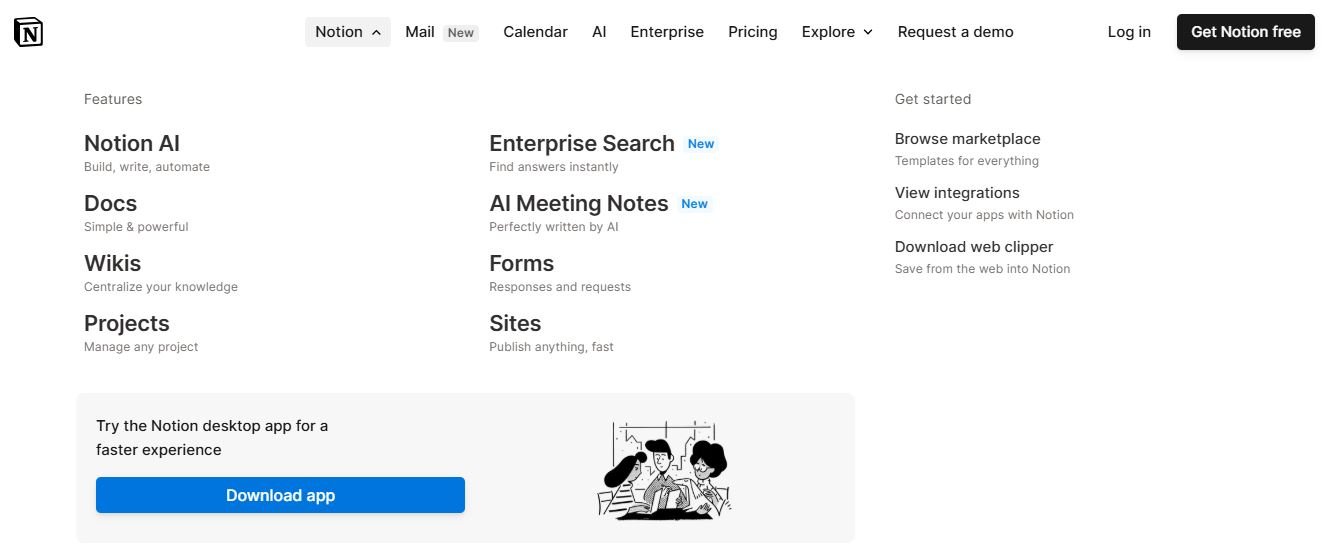
Task: Click the Log in link
Action: point(1129,32)
